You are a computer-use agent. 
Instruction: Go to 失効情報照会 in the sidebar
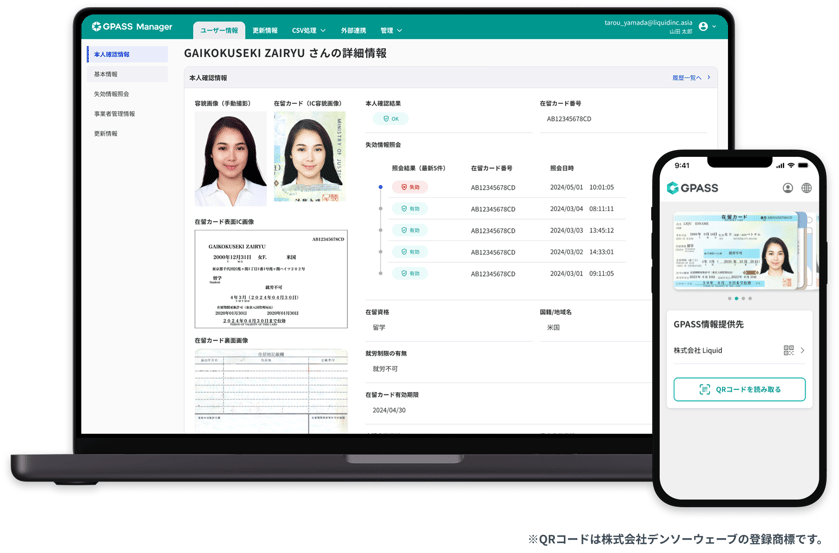(112, 94)
